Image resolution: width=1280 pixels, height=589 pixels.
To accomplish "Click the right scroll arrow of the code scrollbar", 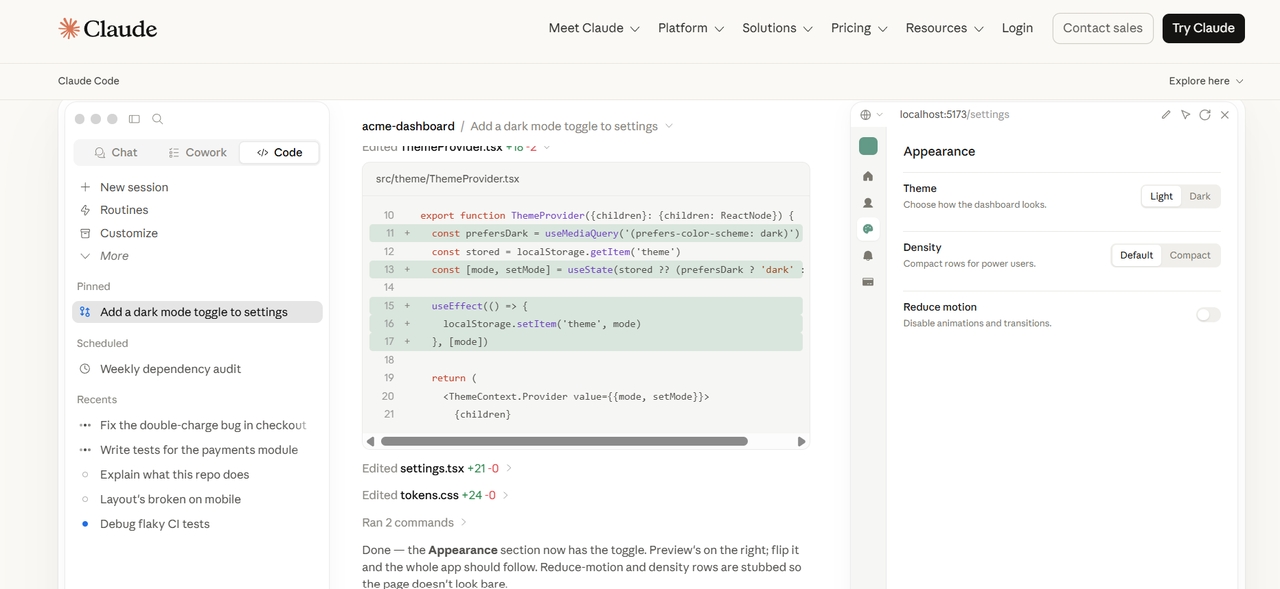I will tap(801, 441).
